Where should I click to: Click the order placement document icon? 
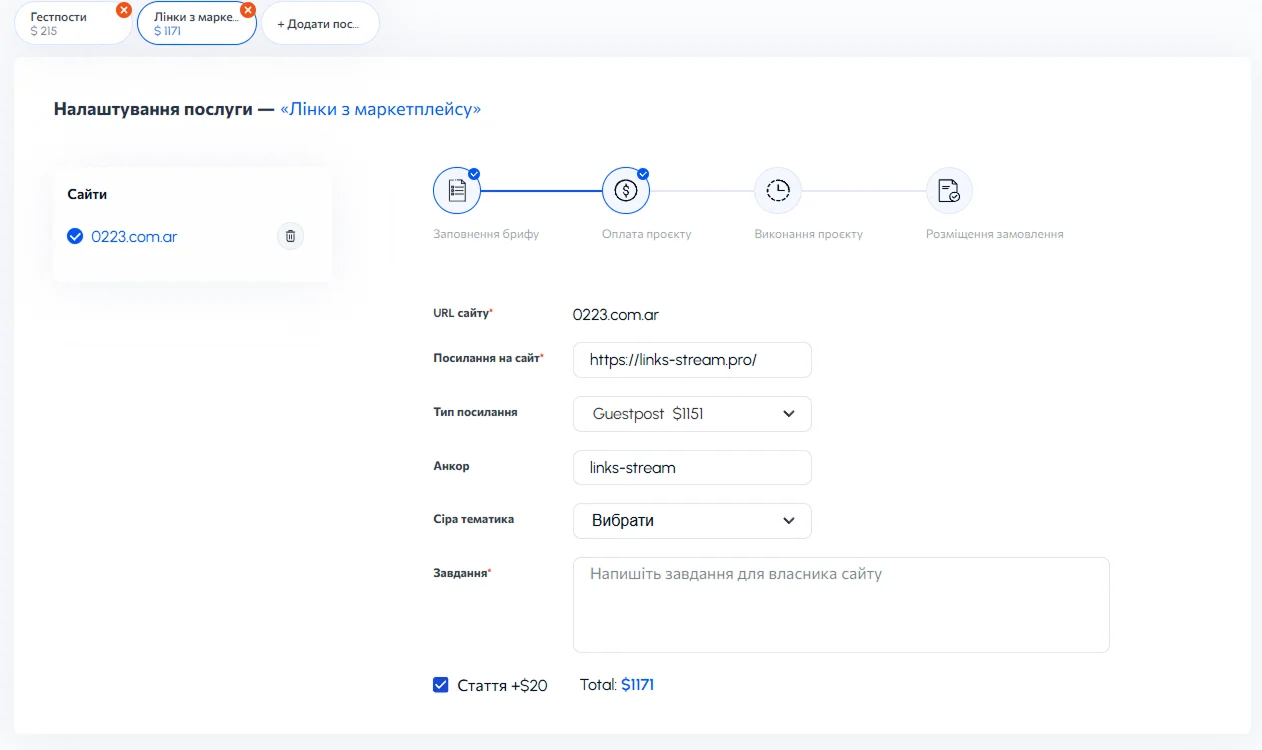point(949,190)
